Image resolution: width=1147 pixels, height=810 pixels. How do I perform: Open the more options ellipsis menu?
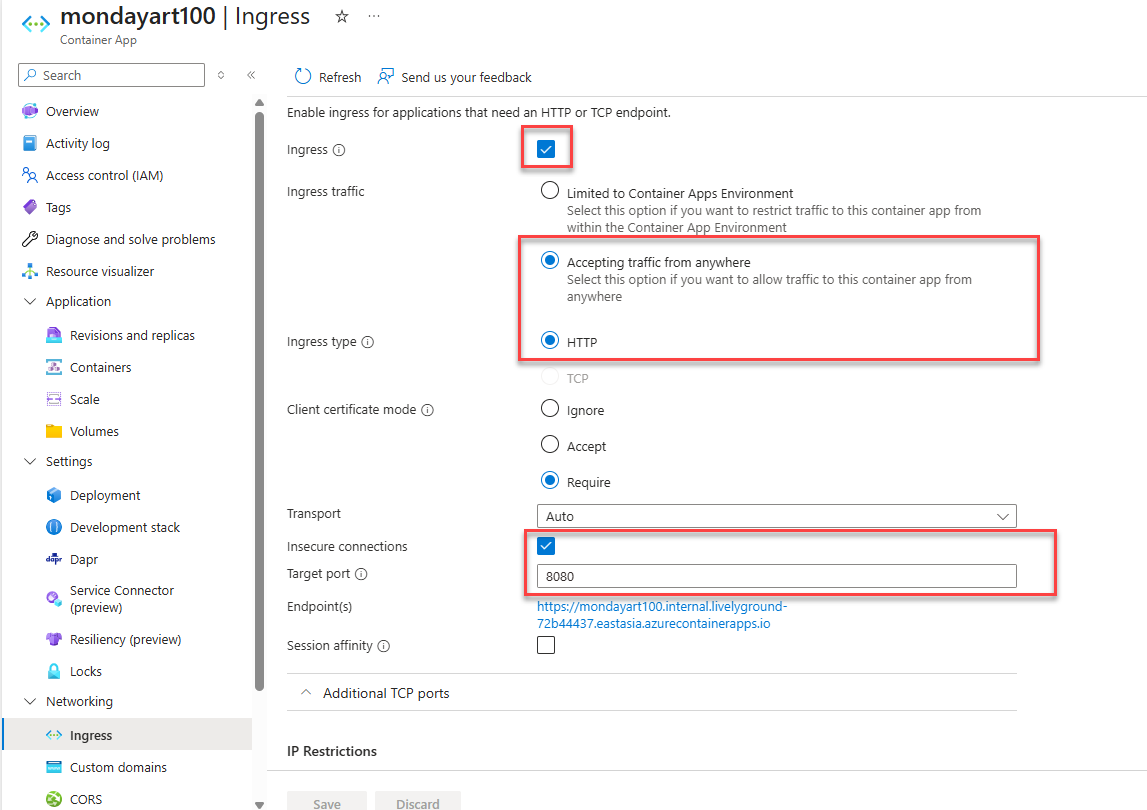pos(374,16)
